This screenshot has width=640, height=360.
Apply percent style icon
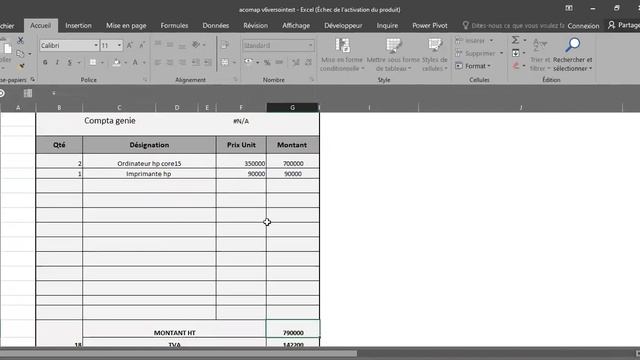click(x=267, y=62)
